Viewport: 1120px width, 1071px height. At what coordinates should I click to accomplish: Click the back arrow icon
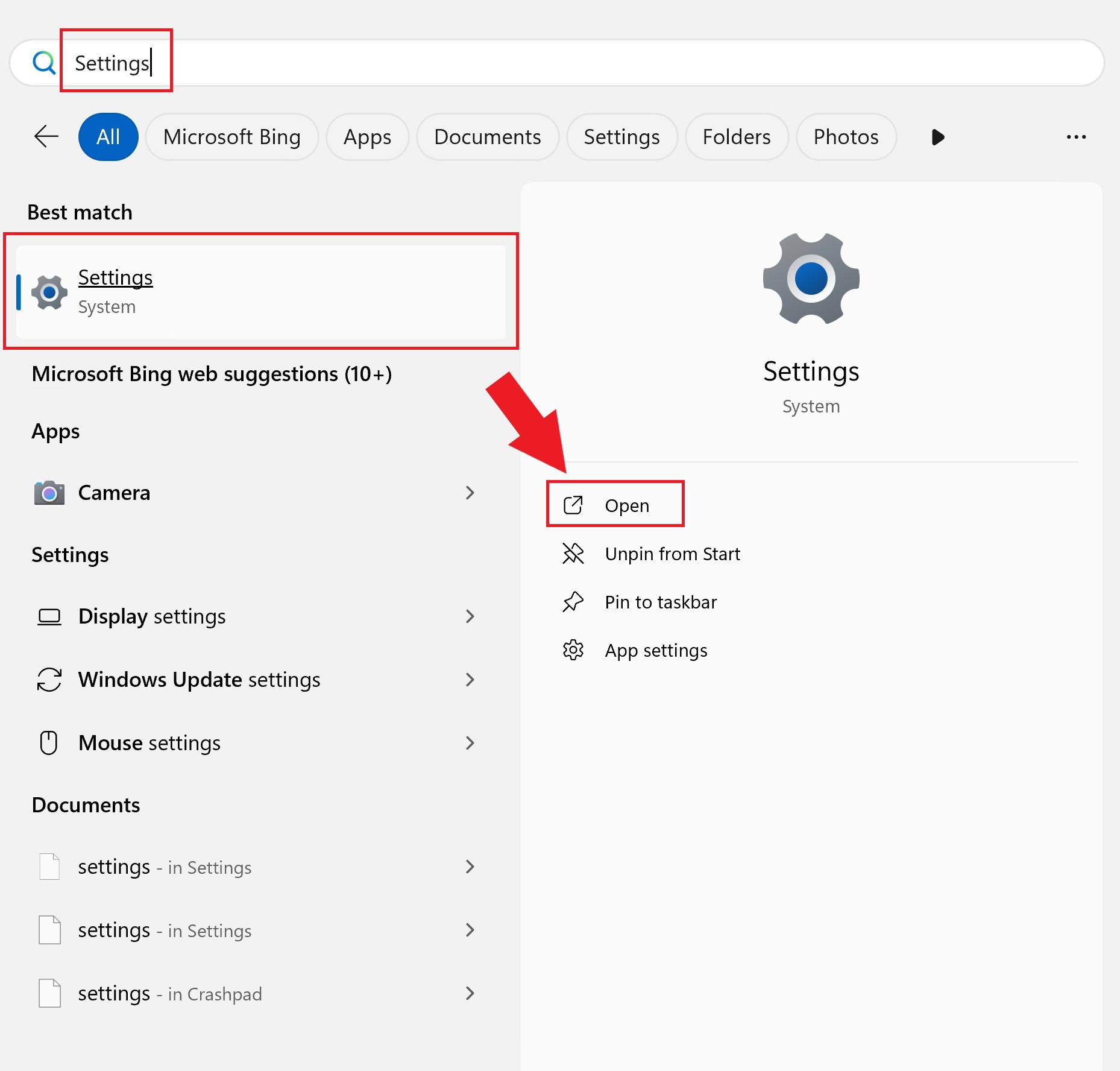[46, 137]
